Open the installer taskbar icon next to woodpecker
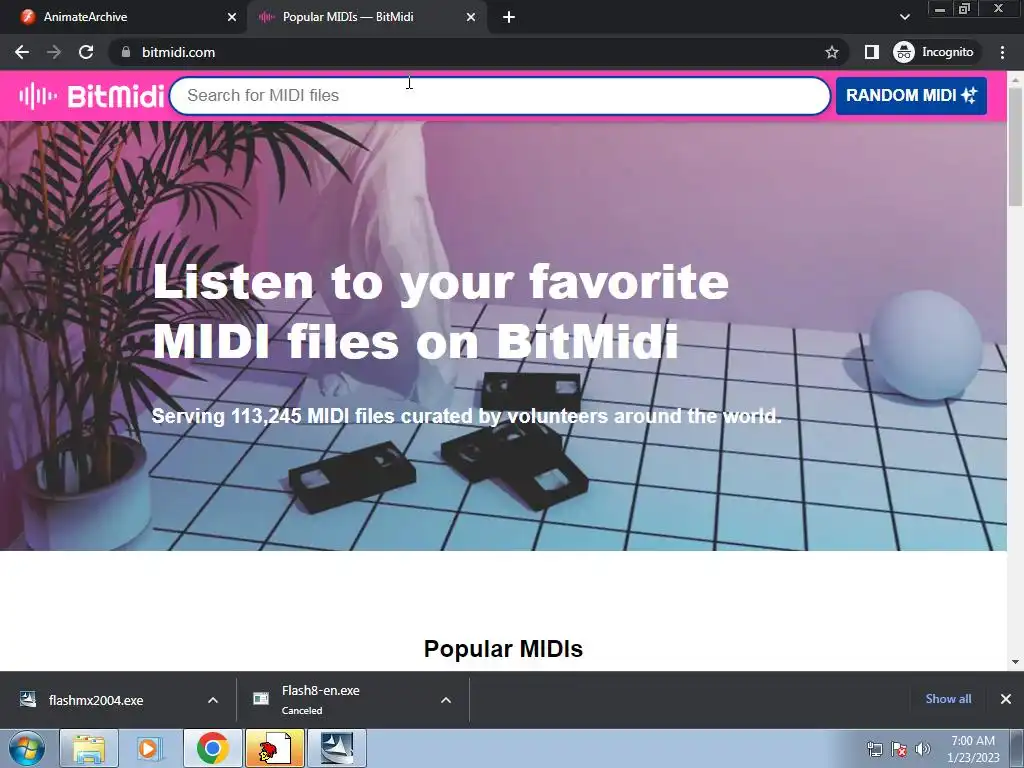 point(337,748)
